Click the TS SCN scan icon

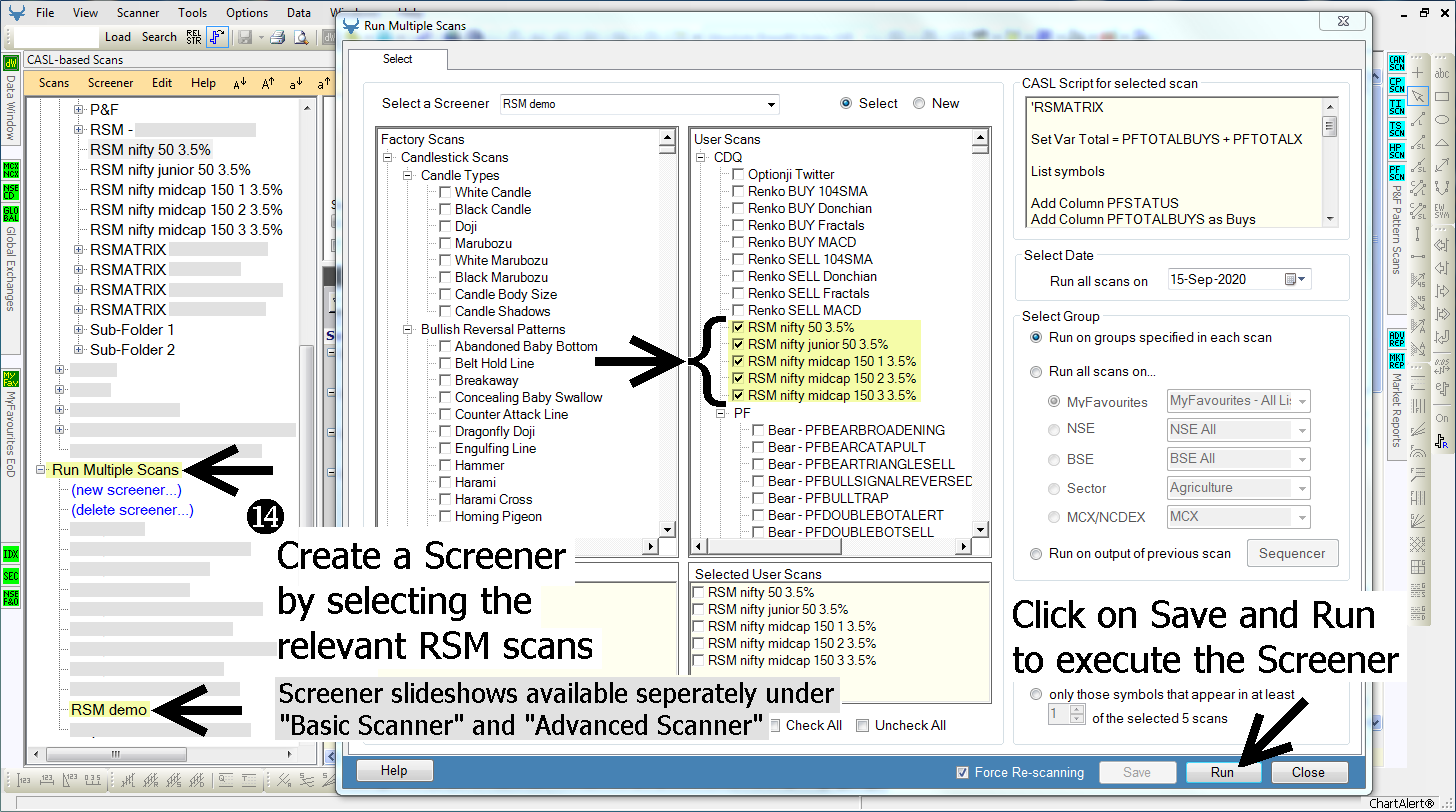click(1397, 129)
